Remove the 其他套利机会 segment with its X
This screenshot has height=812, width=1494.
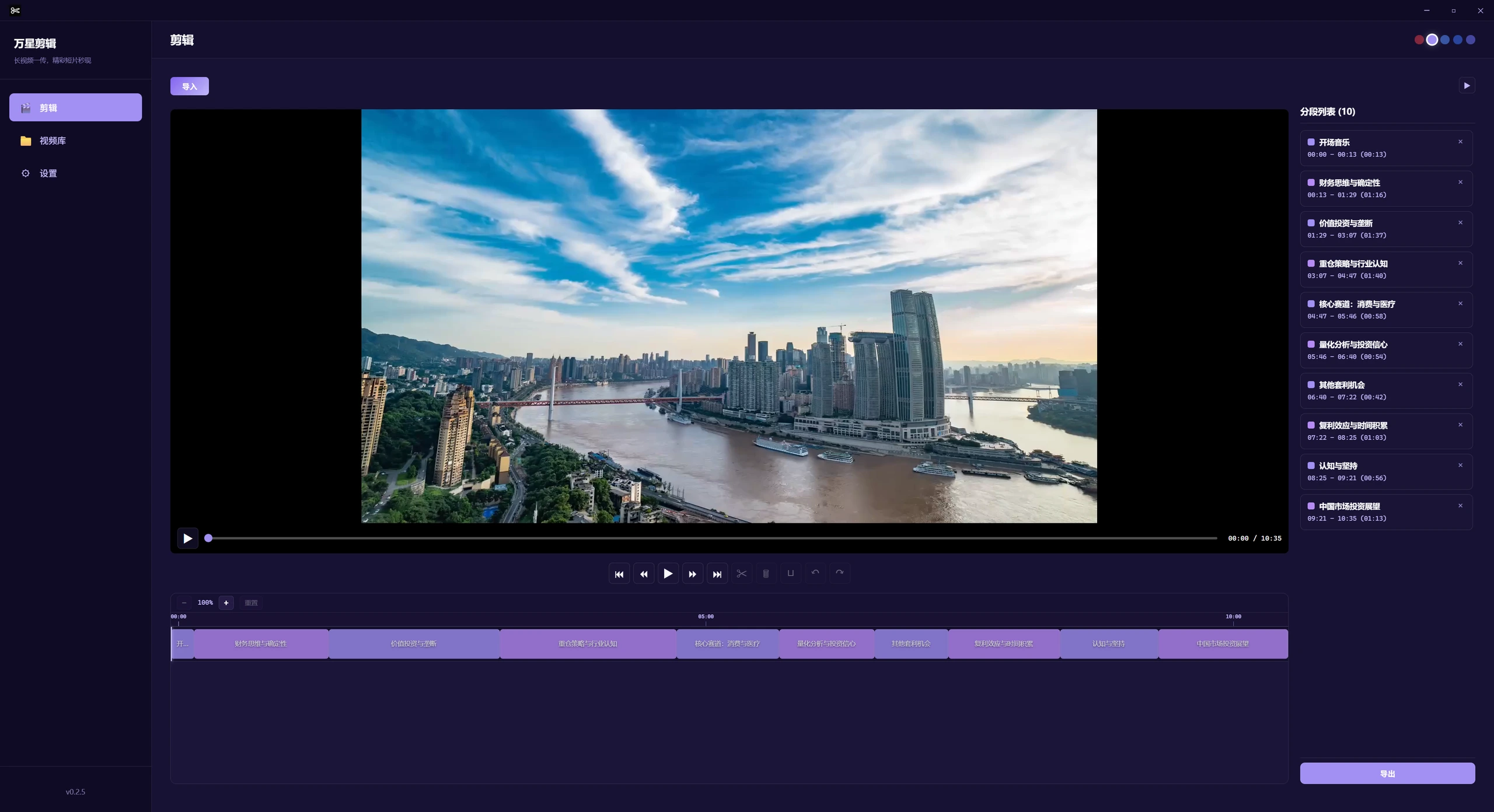click(x=1461, y=384)
